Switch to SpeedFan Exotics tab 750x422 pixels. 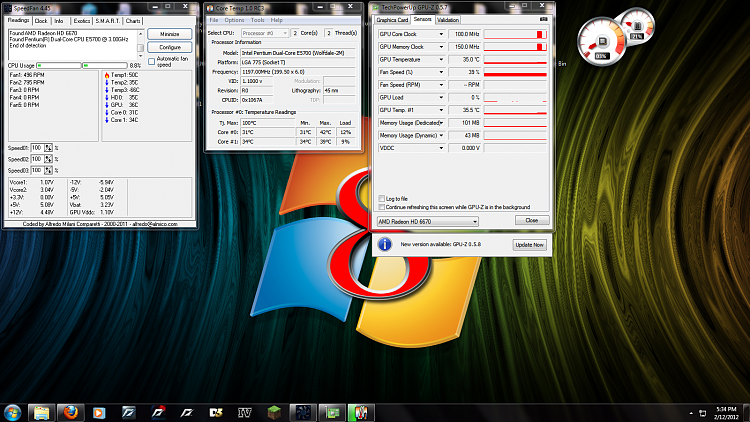pos(81,21)
